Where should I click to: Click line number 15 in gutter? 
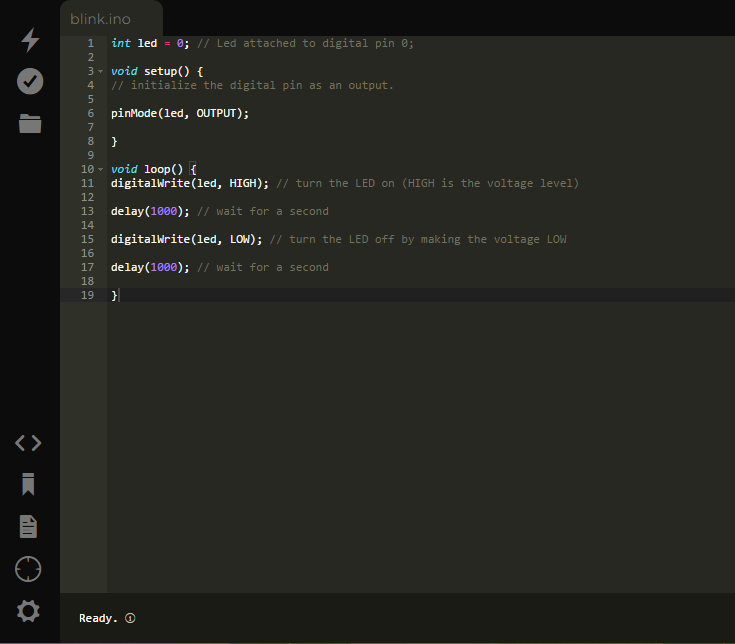(88, 240)
